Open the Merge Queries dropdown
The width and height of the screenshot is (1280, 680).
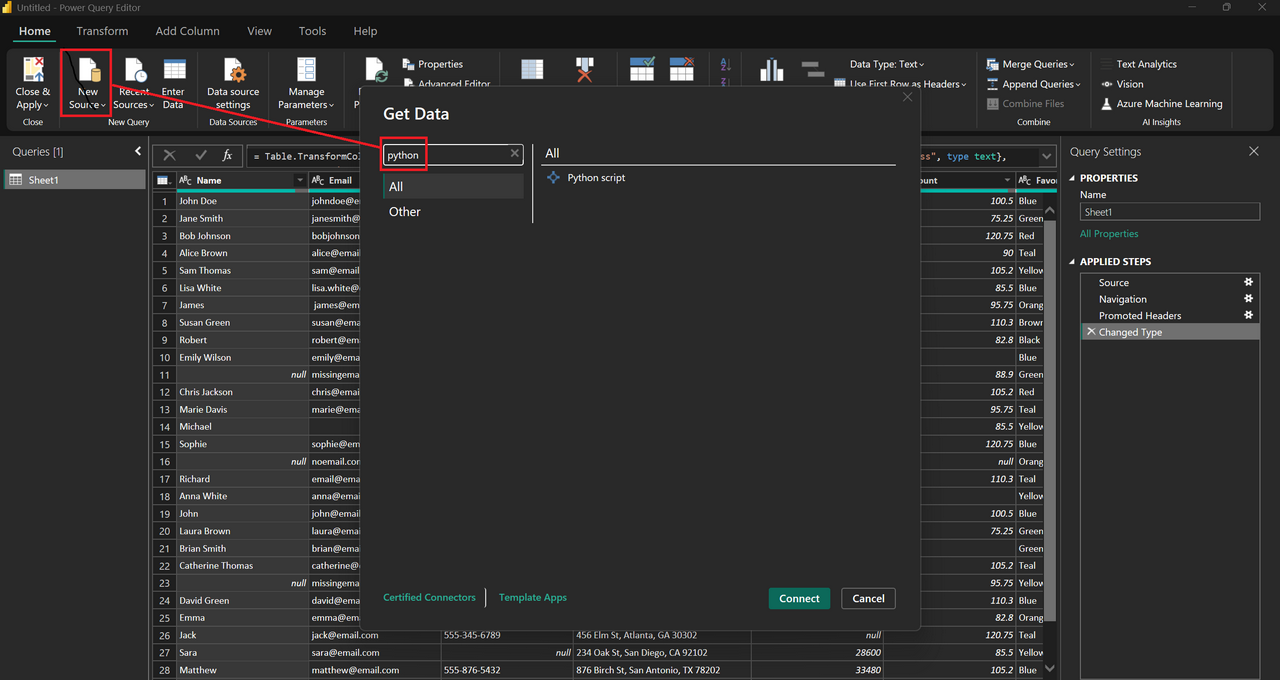pyautogui.click(x=1031, y=64)
